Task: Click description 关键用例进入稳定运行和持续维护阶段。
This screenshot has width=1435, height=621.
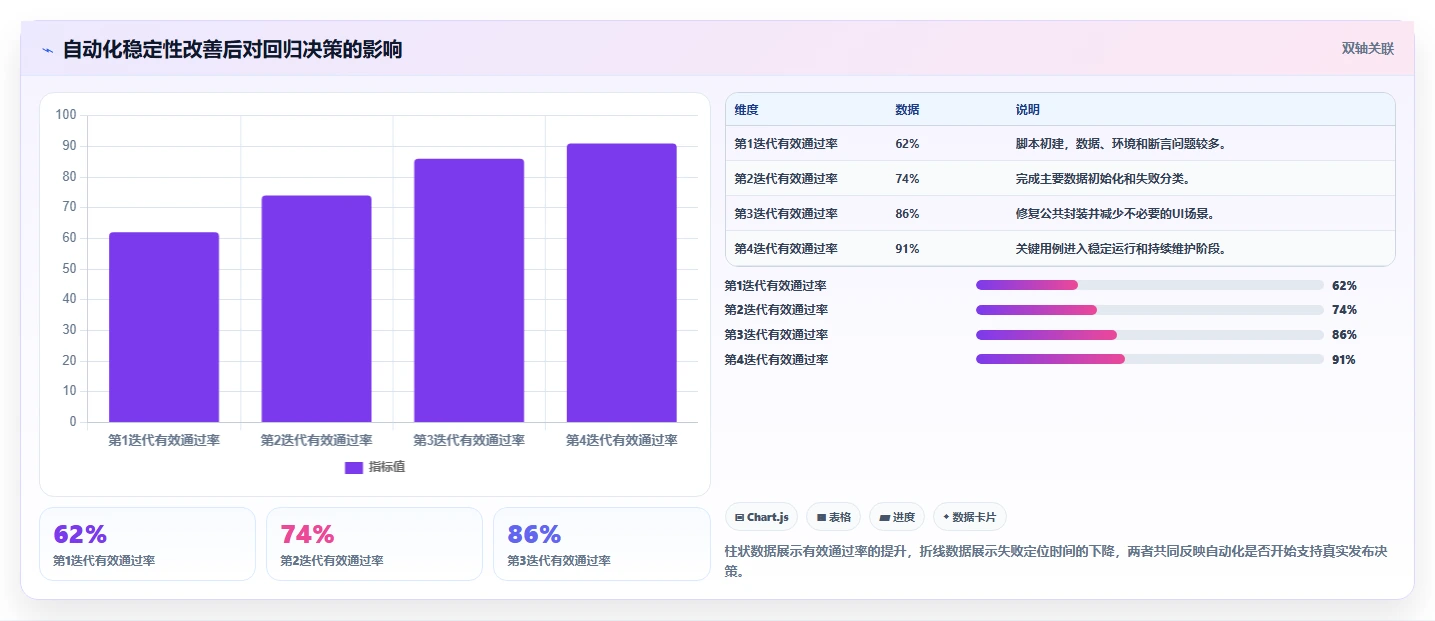Action: coord(1121,249)
